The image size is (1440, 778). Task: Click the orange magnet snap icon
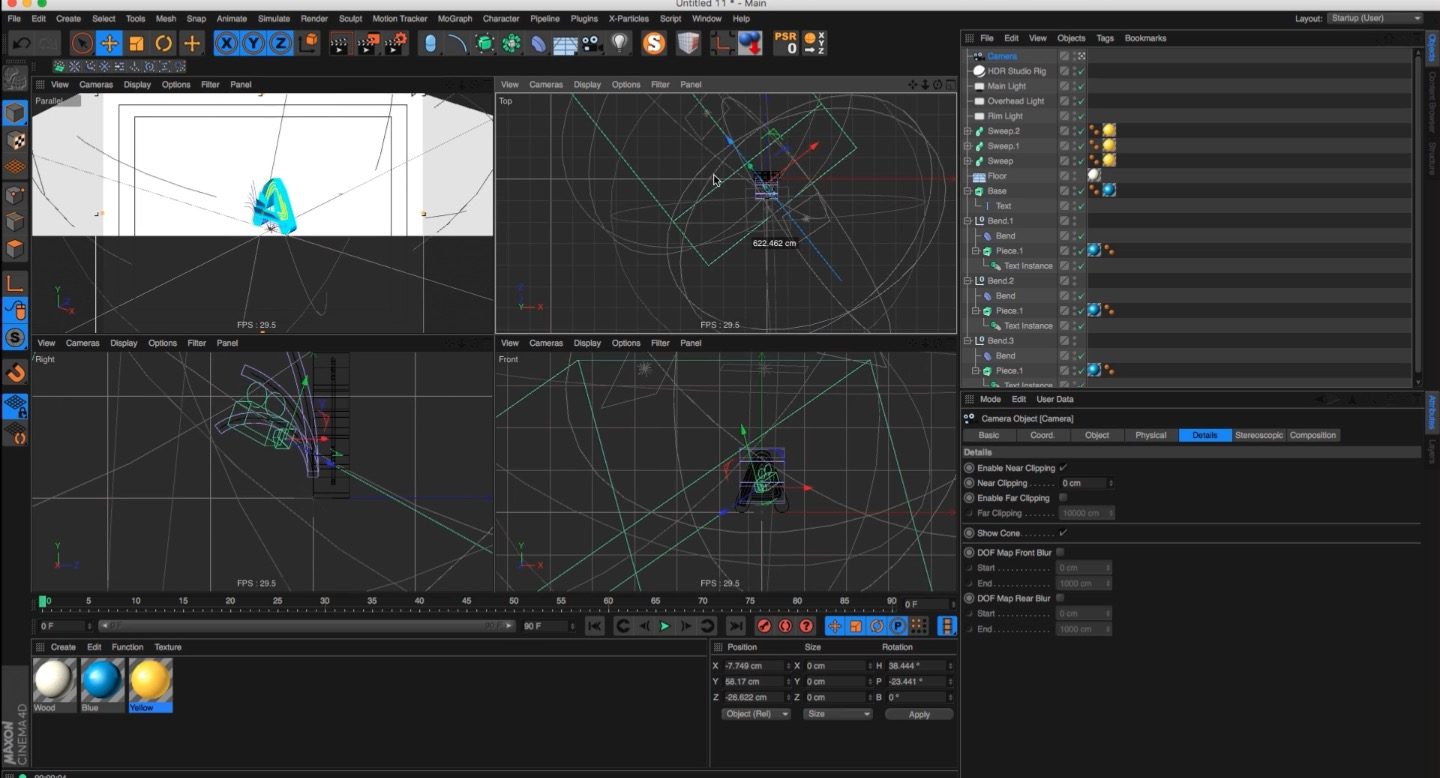(15, 374)
